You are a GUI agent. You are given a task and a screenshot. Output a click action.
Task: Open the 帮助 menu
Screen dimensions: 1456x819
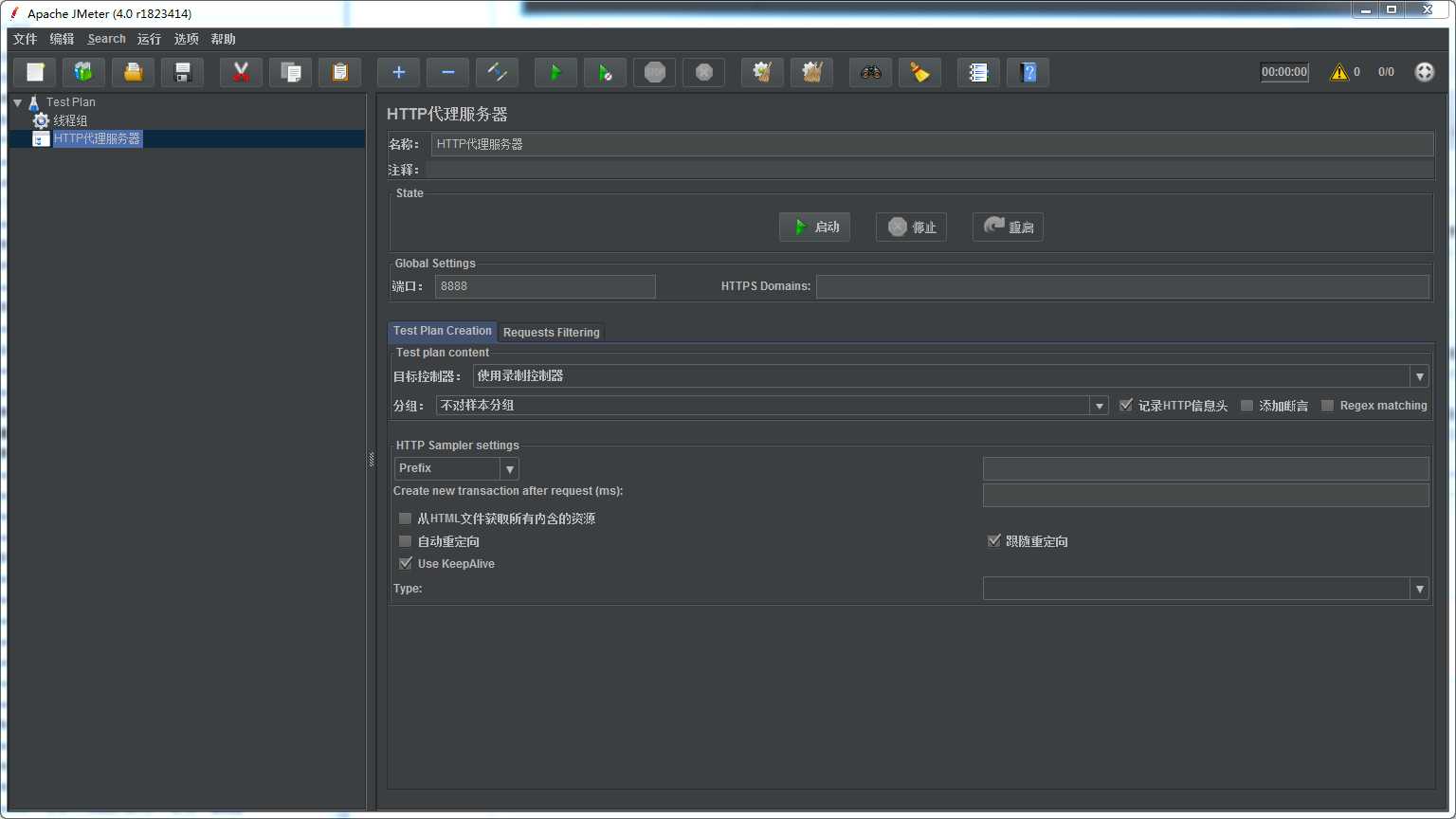click(223, 39)
